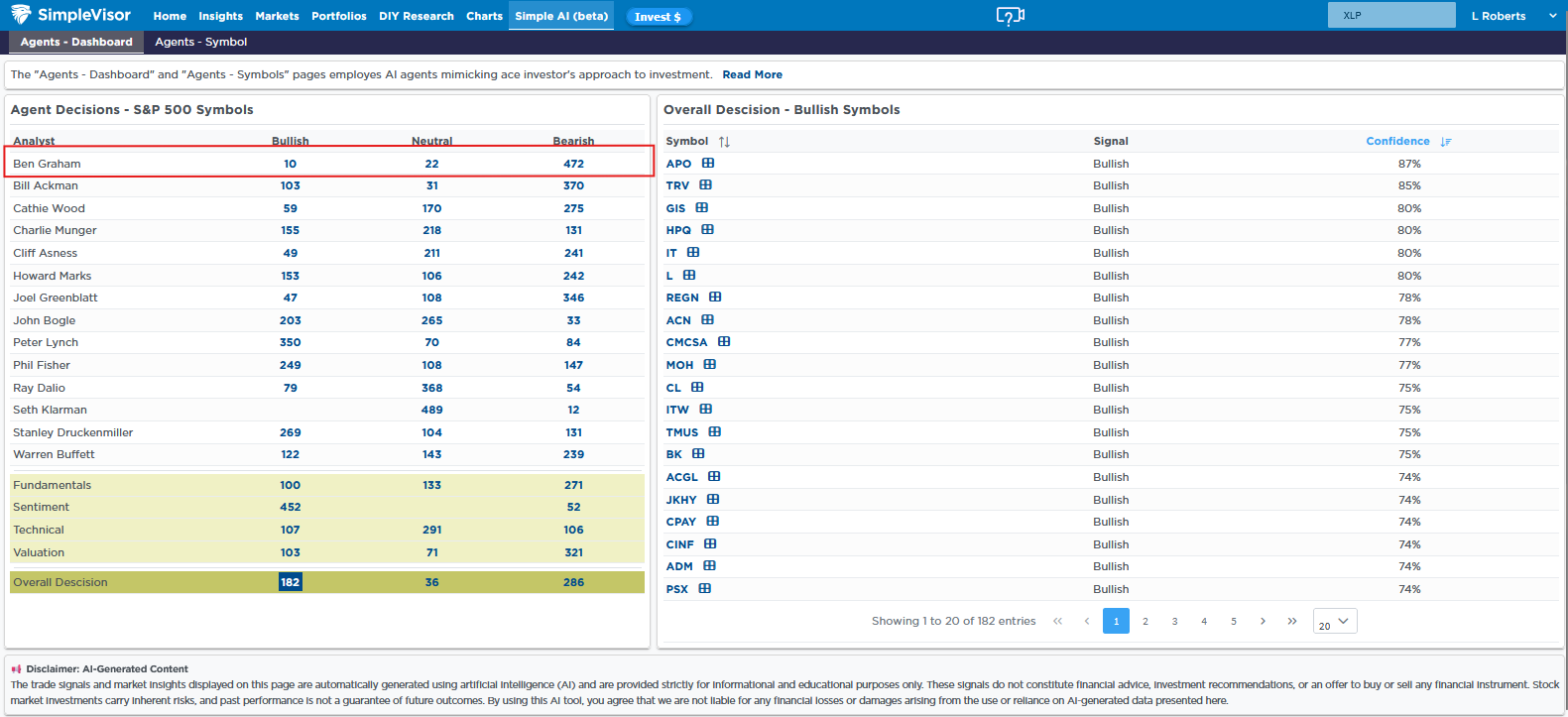Sort table by Symbol column arrows

(x=724, y=142)
